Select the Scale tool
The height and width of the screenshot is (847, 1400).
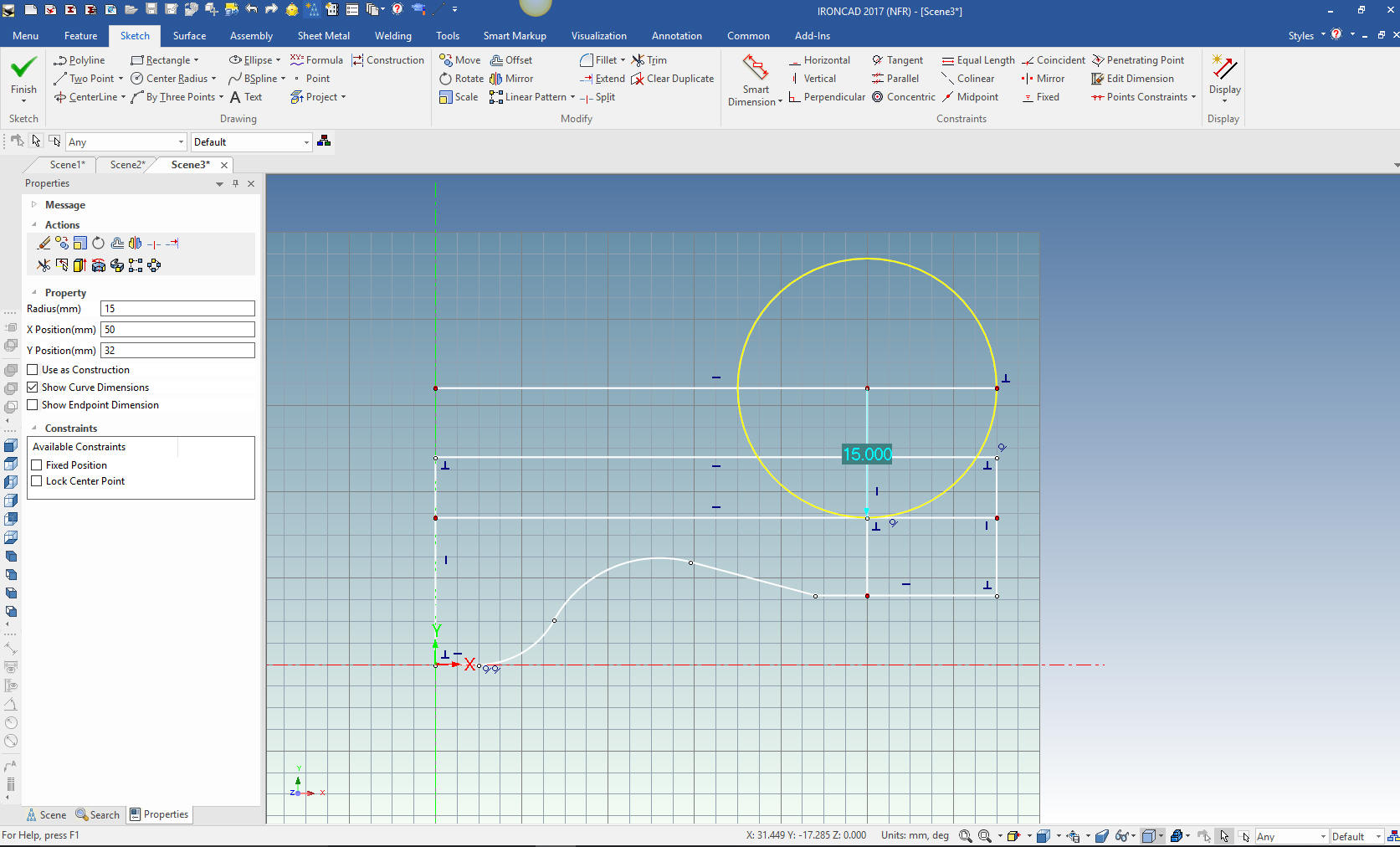pyautogui.click(x=459, y=97)
